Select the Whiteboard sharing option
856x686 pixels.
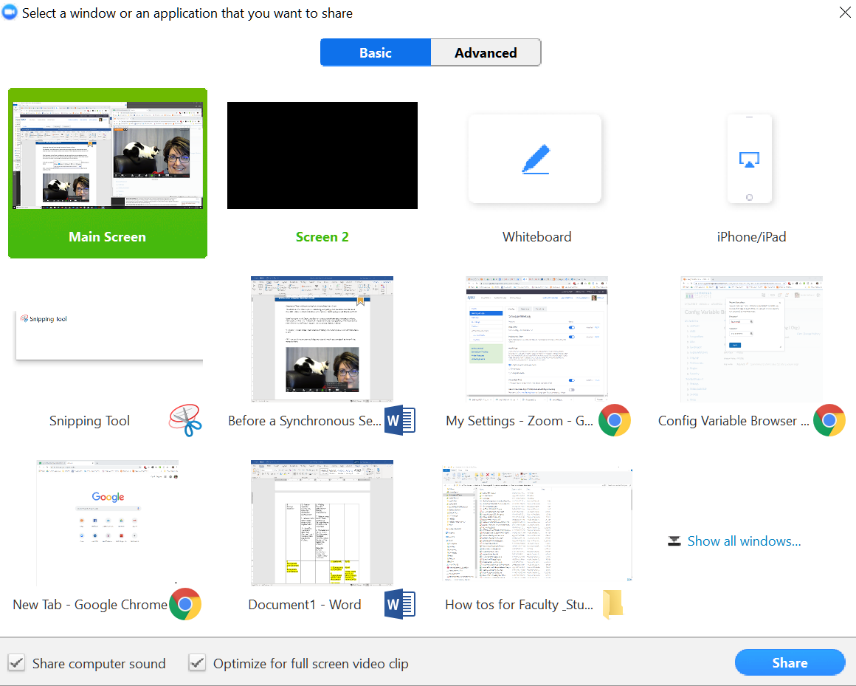click(x=534, y=160)
